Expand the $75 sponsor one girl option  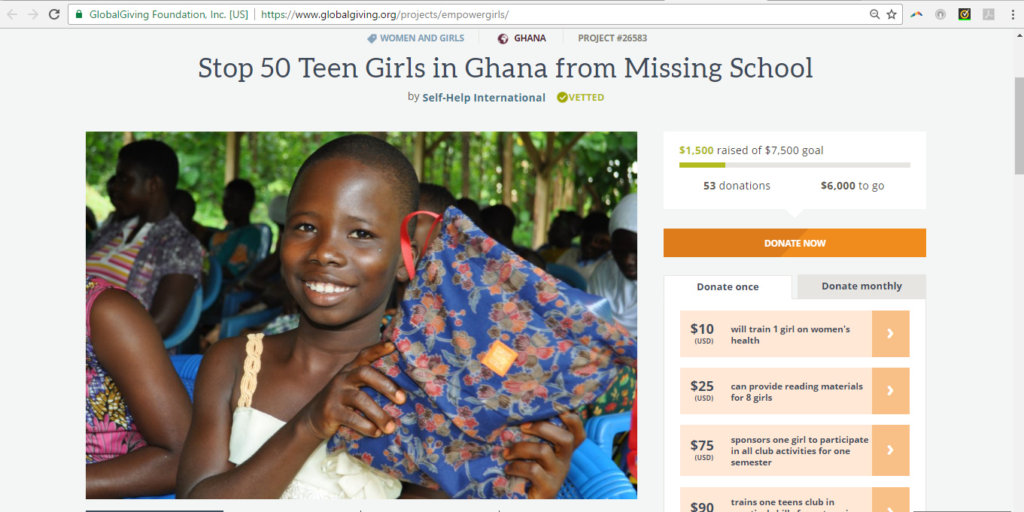[x=890, y=450]
